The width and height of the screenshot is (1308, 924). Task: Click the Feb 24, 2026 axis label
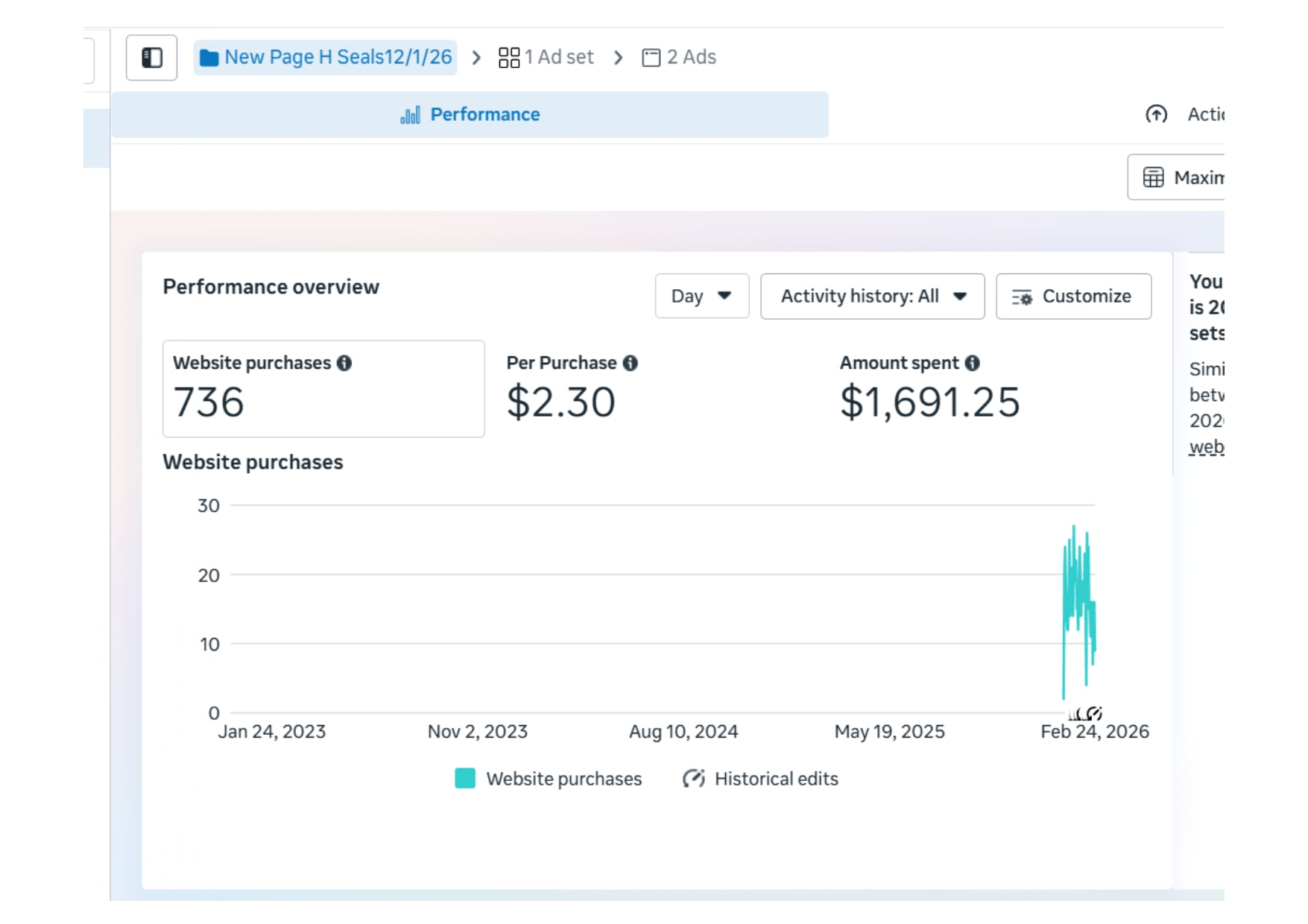pyautogui.click(x=1094, y=732)
